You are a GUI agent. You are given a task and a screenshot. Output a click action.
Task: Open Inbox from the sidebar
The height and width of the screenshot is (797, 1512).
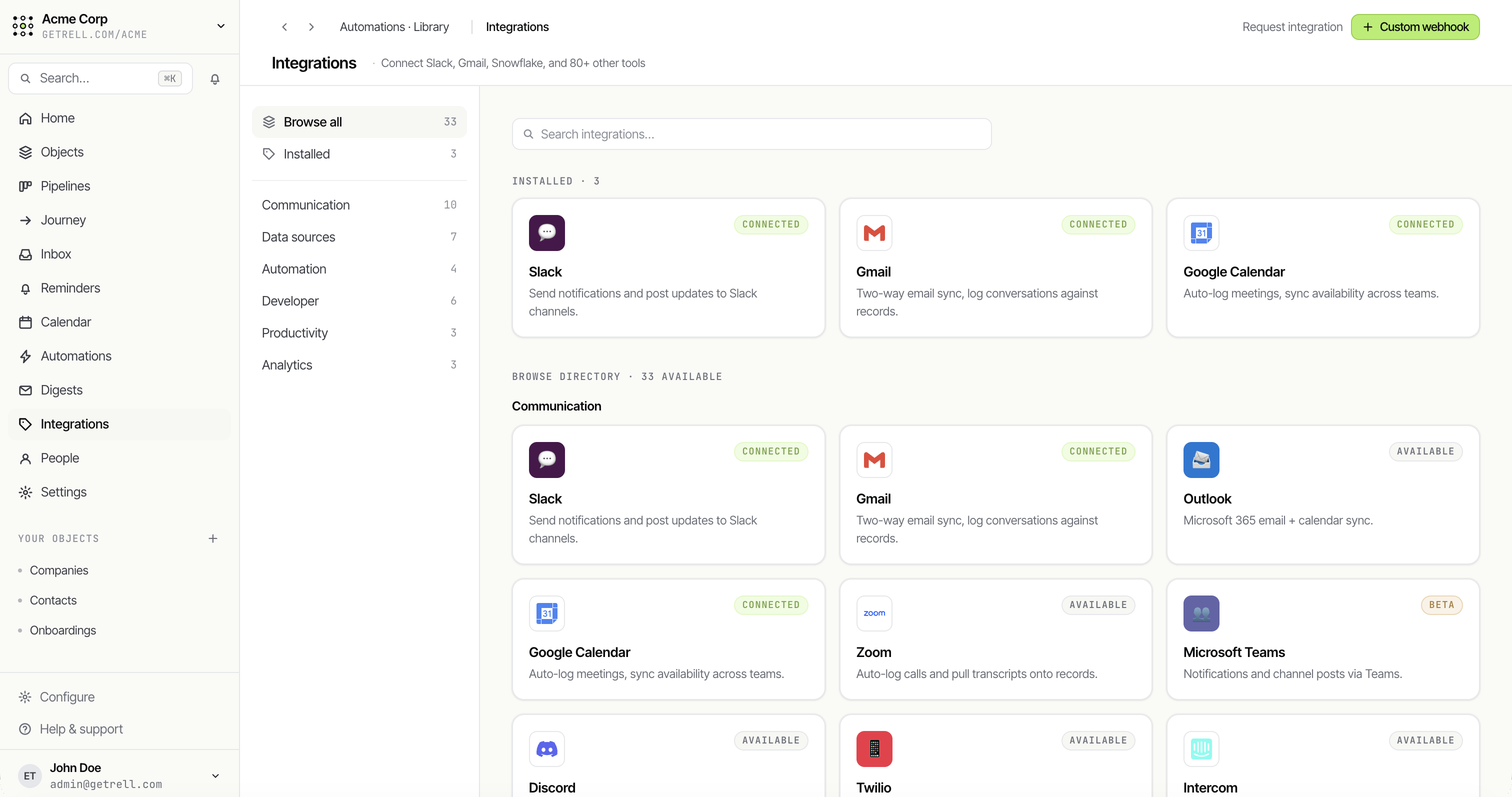(x=119, y=254)
